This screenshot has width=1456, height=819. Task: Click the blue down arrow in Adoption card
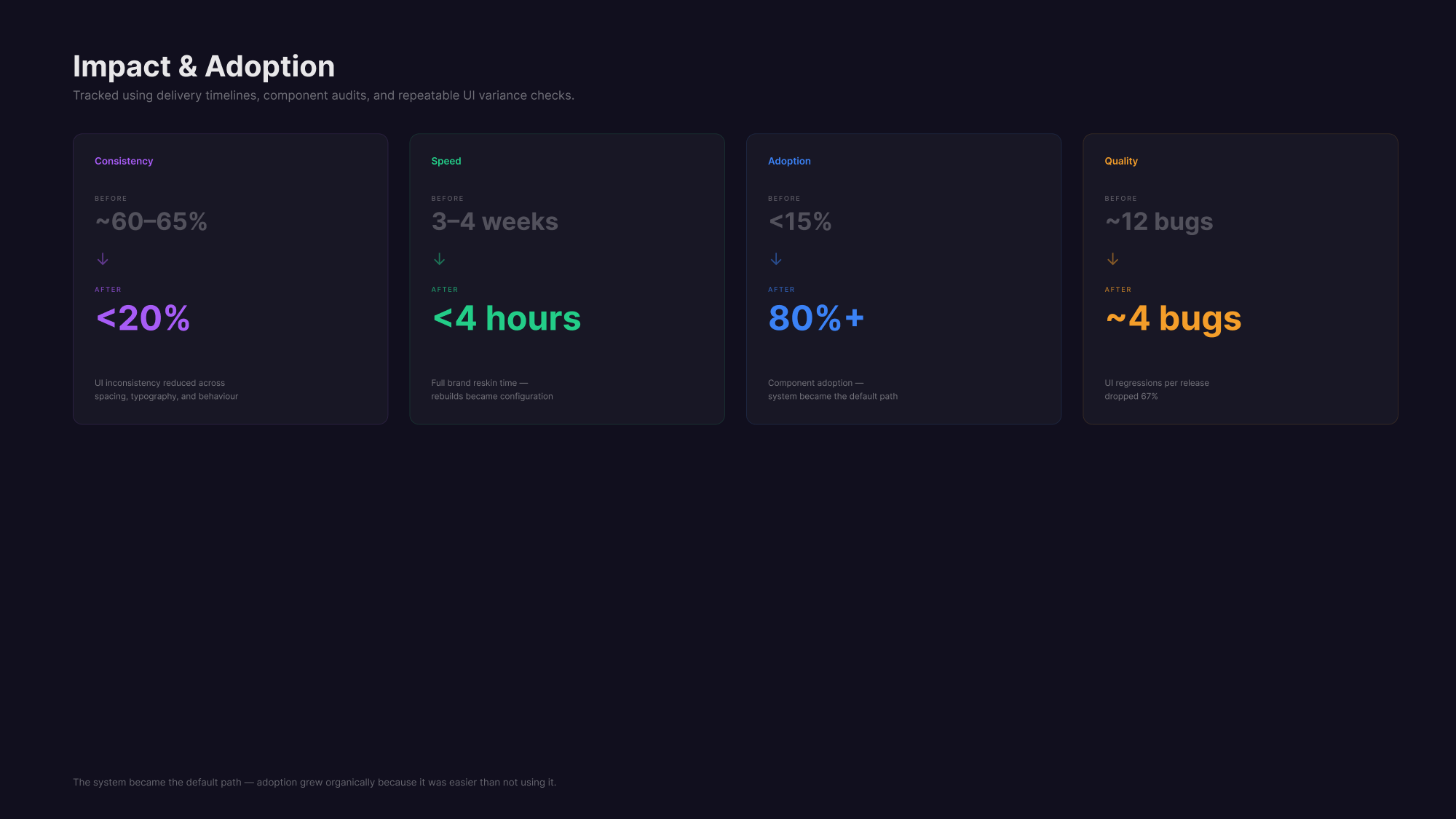(776, 259)
